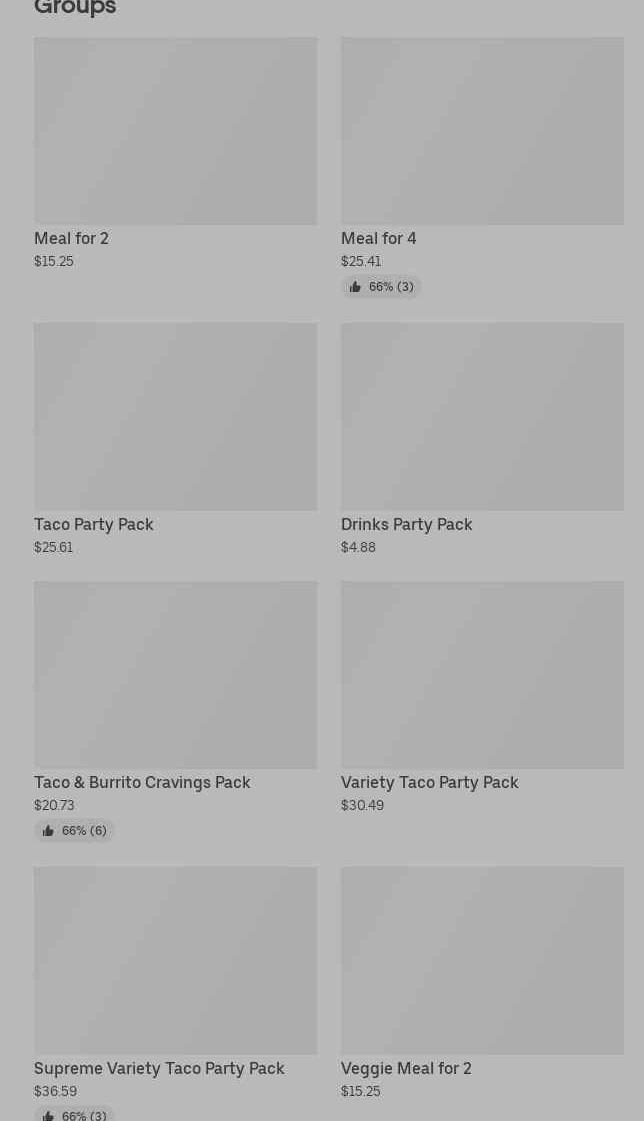Select the Drinks Party Pack image
This screenshot has height=1121, width=644.
482,416
